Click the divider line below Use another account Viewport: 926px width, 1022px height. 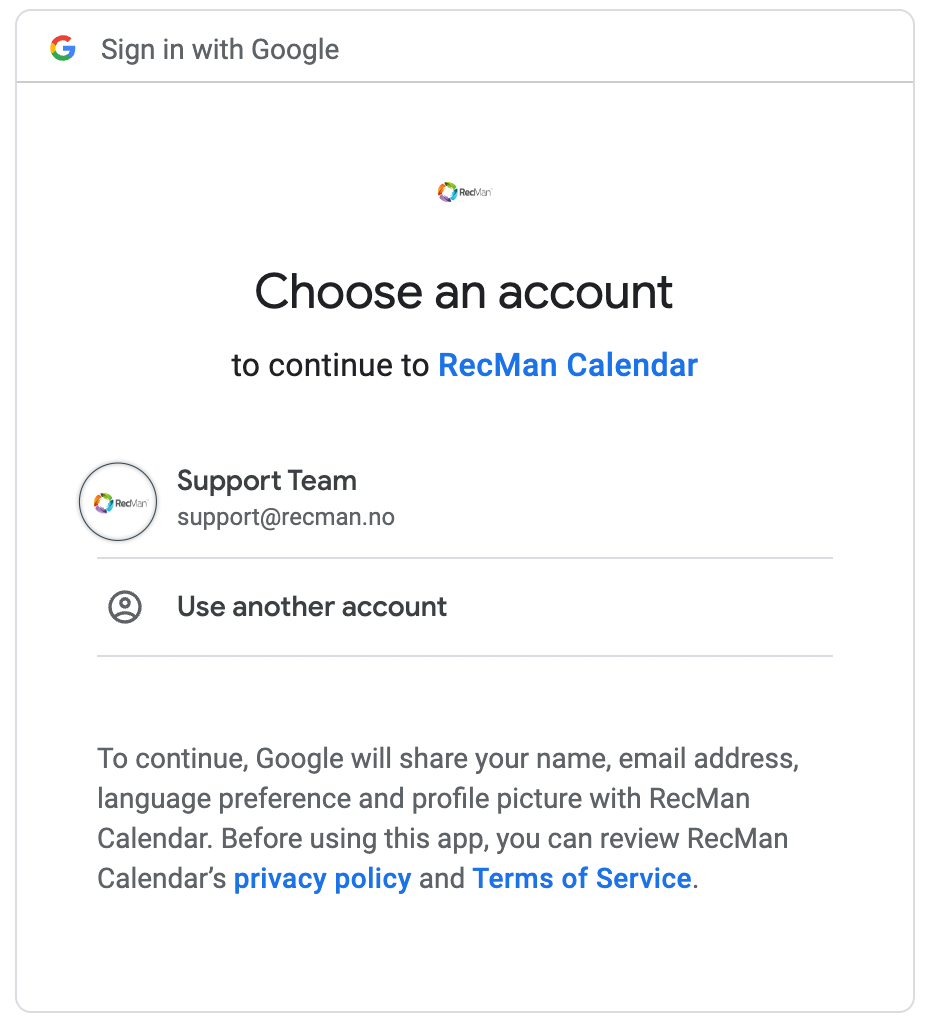coord(464,656)
